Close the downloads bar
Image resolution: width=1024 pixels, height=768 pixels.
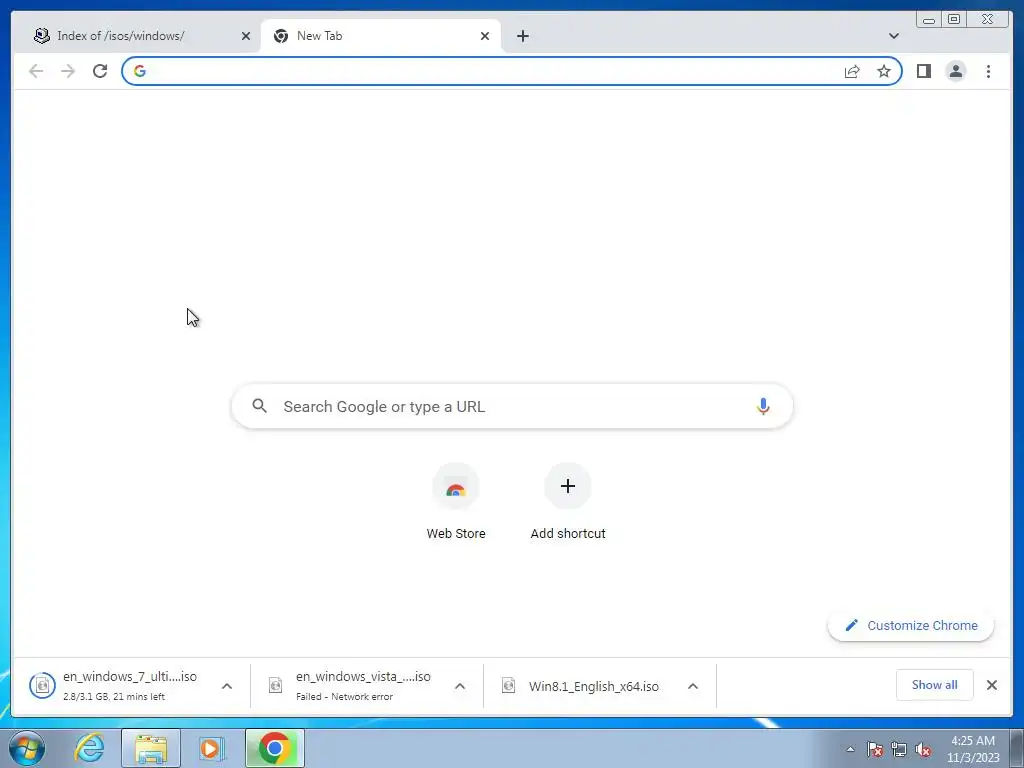tap(991, 685)
